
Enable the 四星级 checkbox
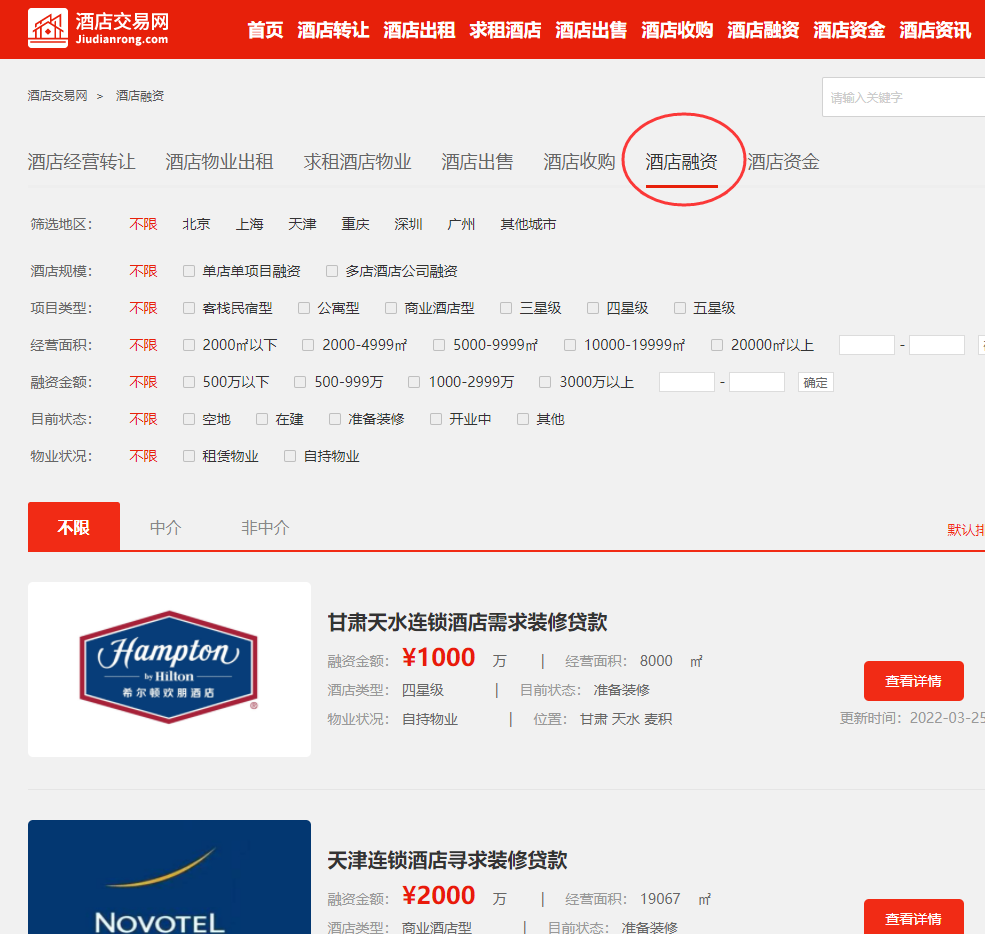[x=592, y=308]
